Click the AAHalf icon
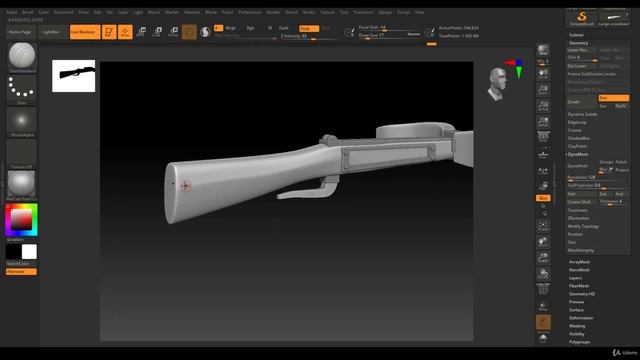Screen dimensions: 640x360 pyautogui.click(x=543, y=122)
